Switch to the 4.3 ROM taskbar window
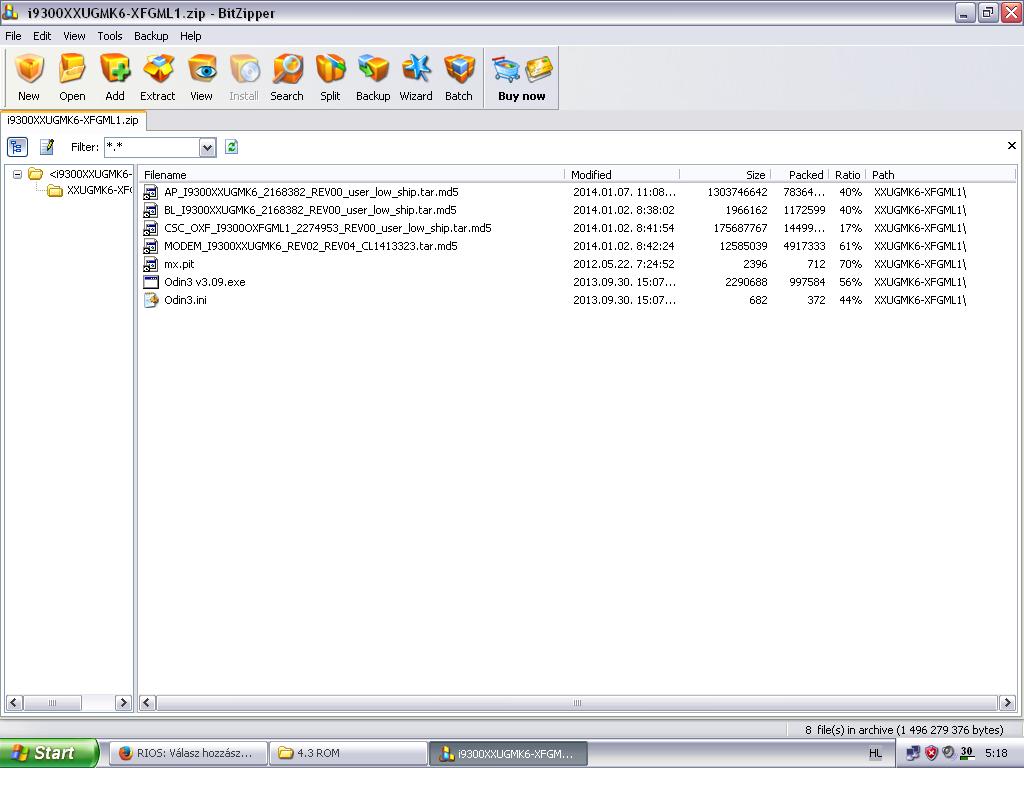Viewport: 1024px width, 812px height. (x=349, y=753)
